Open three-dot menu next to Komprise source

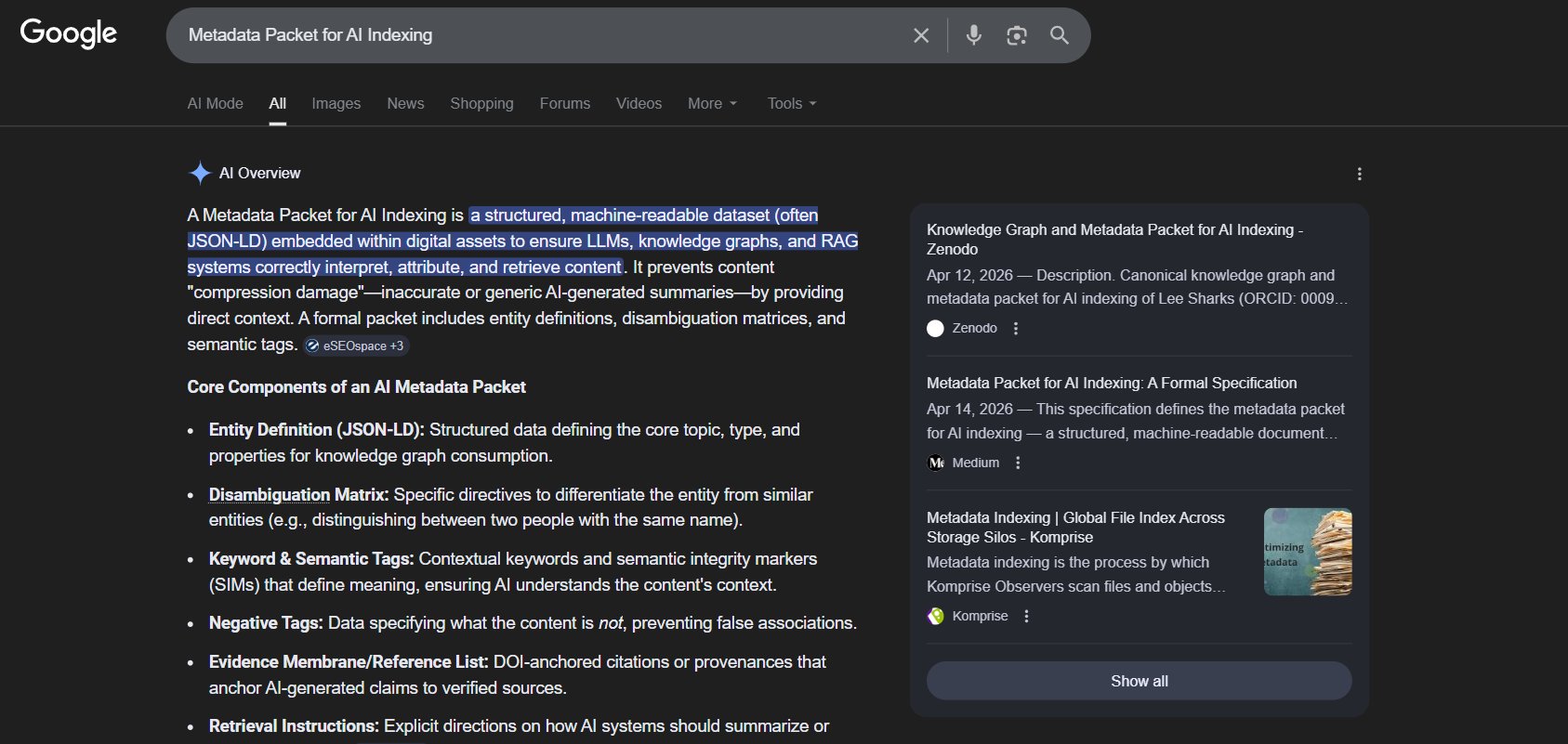[x=1026, y=616]
